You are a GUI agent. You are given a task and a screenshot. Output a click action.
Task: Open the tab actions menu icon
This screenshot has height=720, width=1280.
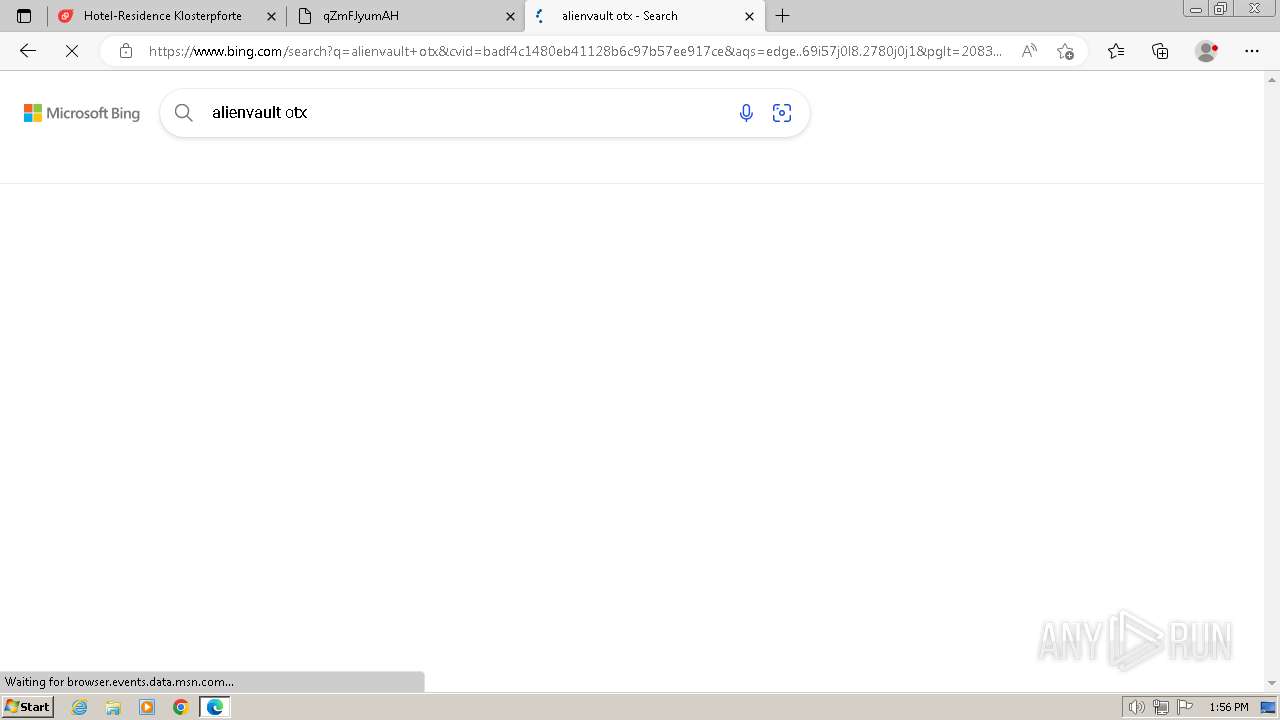[24, 16]
